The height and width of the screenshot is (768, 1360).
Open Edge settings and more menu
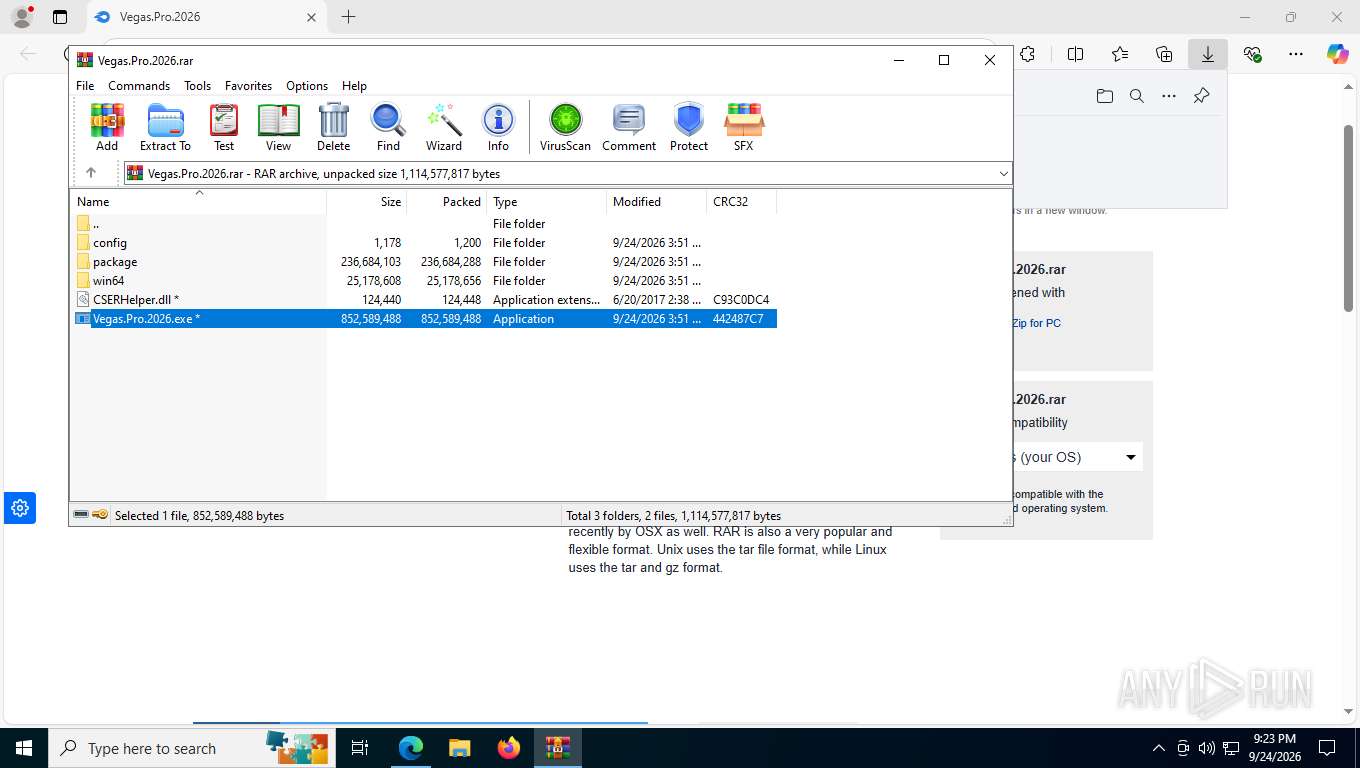click(1296, 55)
